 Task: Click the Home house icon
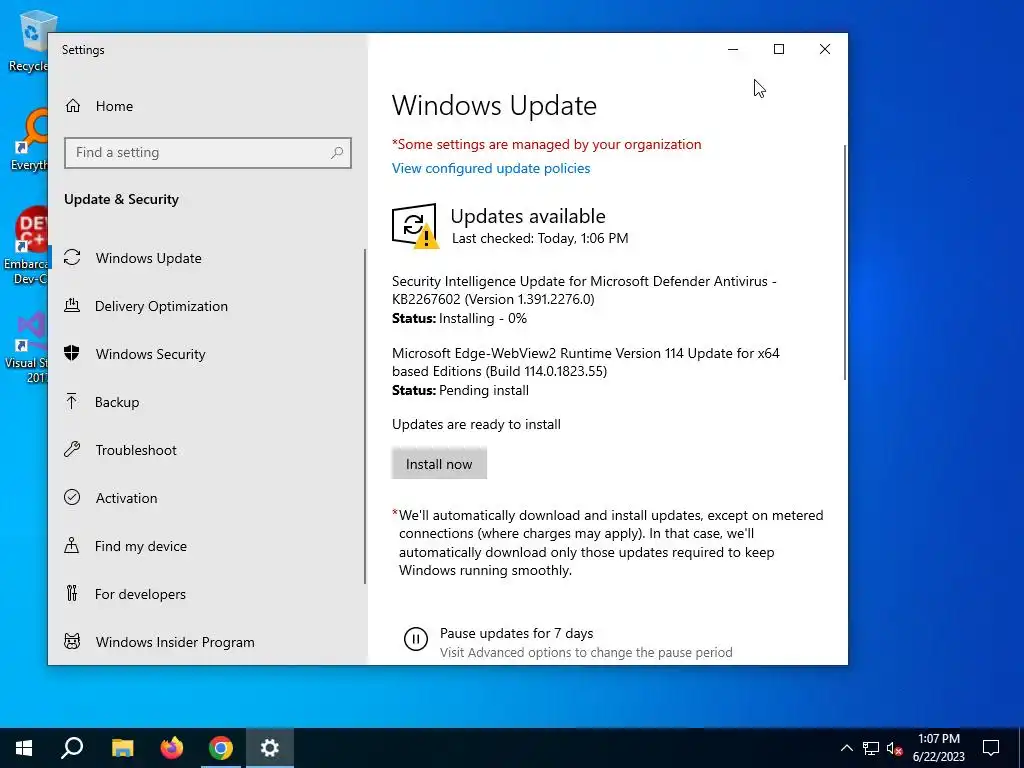point(72,106)
